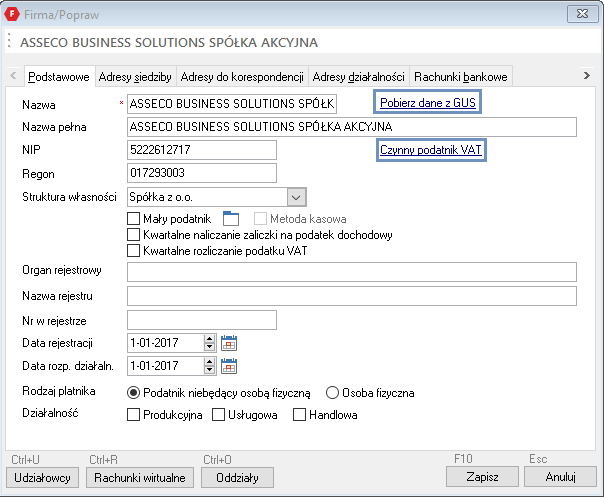Click the Pobierz dane z GUS link
Viewport: 604px width, 497px height.
(428, 102)
